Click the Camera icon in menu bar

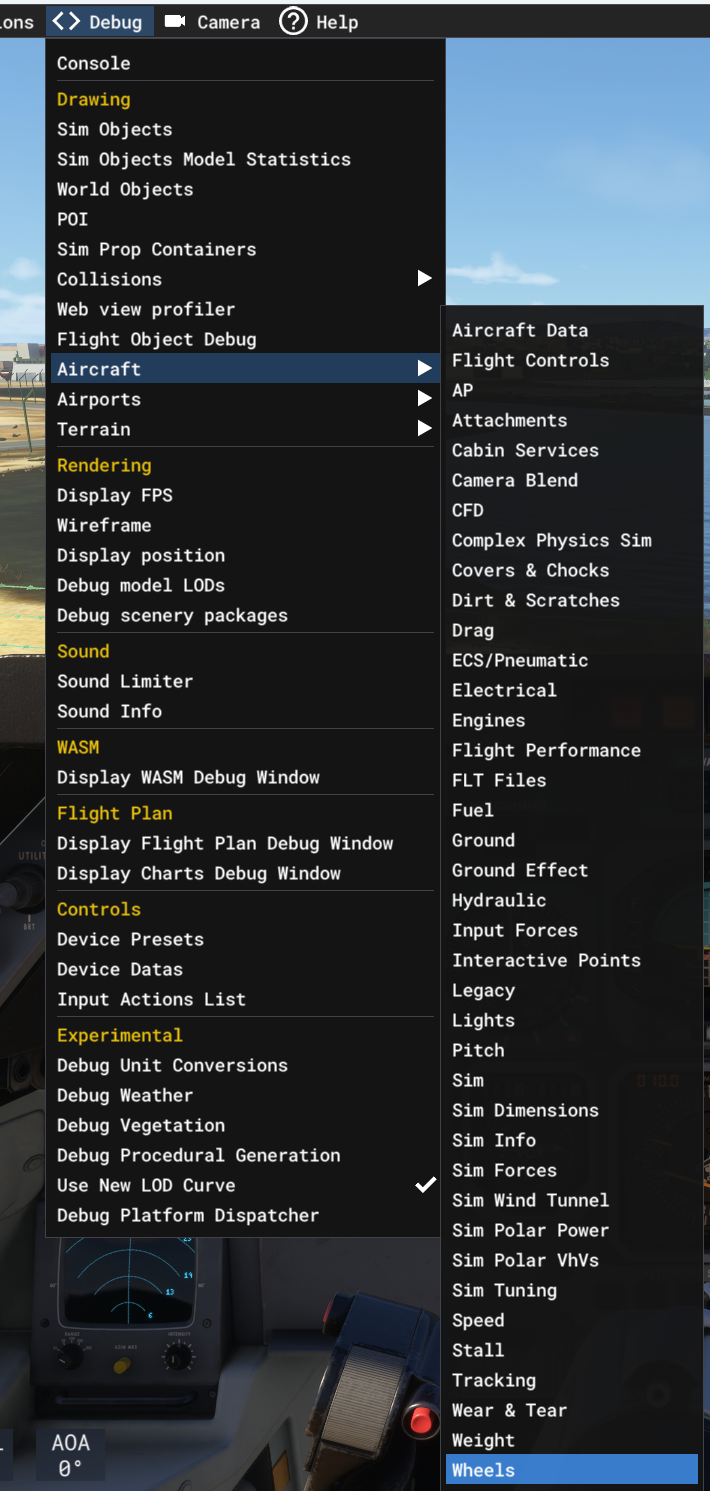[175, 22]
